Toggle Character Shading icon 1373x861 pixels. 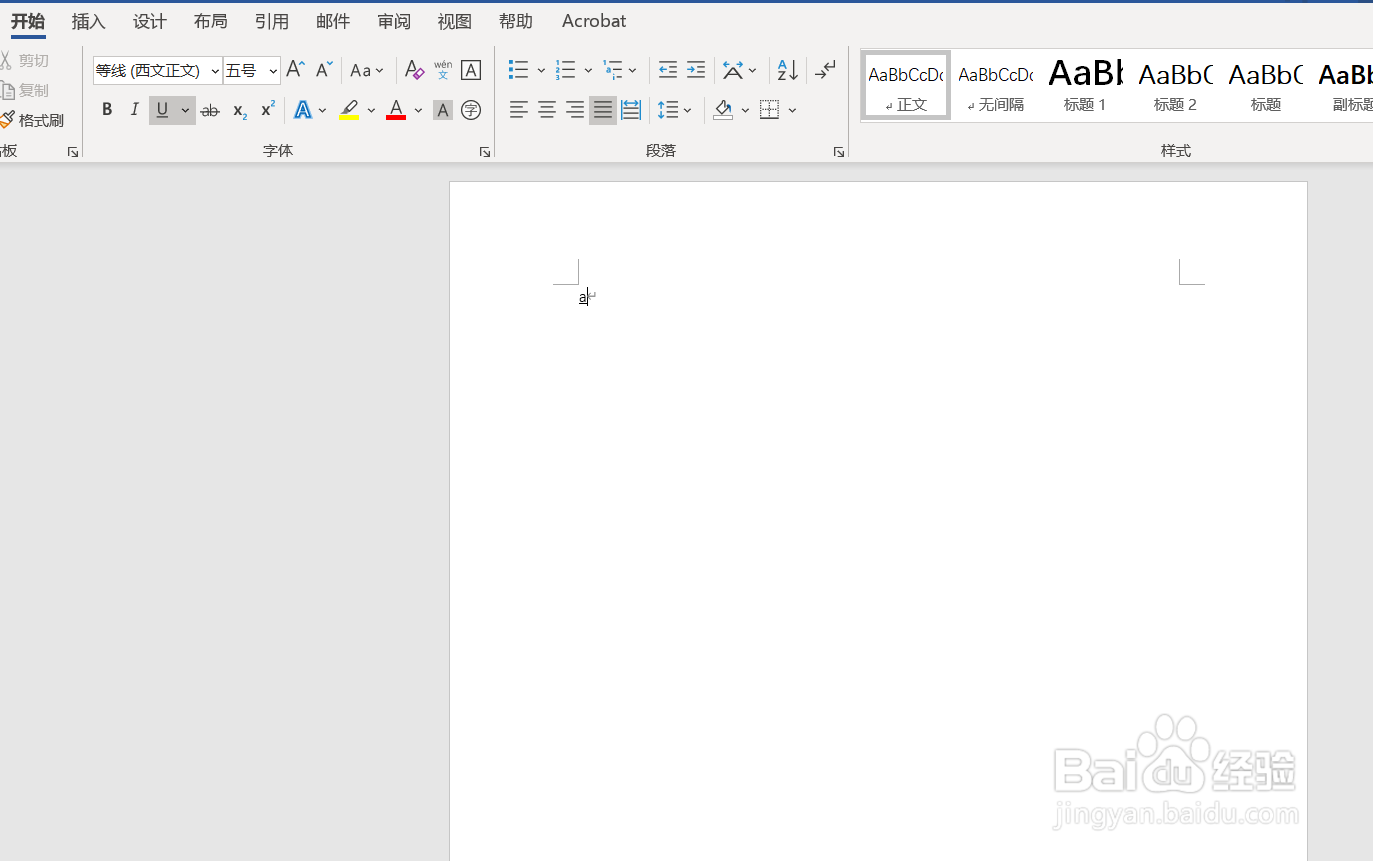[x=443, y=110]
